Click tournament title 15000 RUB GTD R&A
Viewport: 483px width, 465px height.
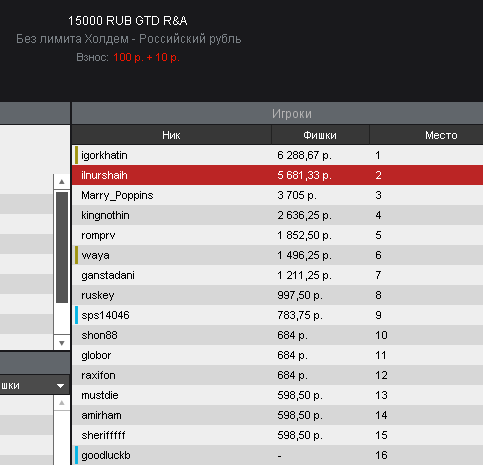[x=128, y=21]
